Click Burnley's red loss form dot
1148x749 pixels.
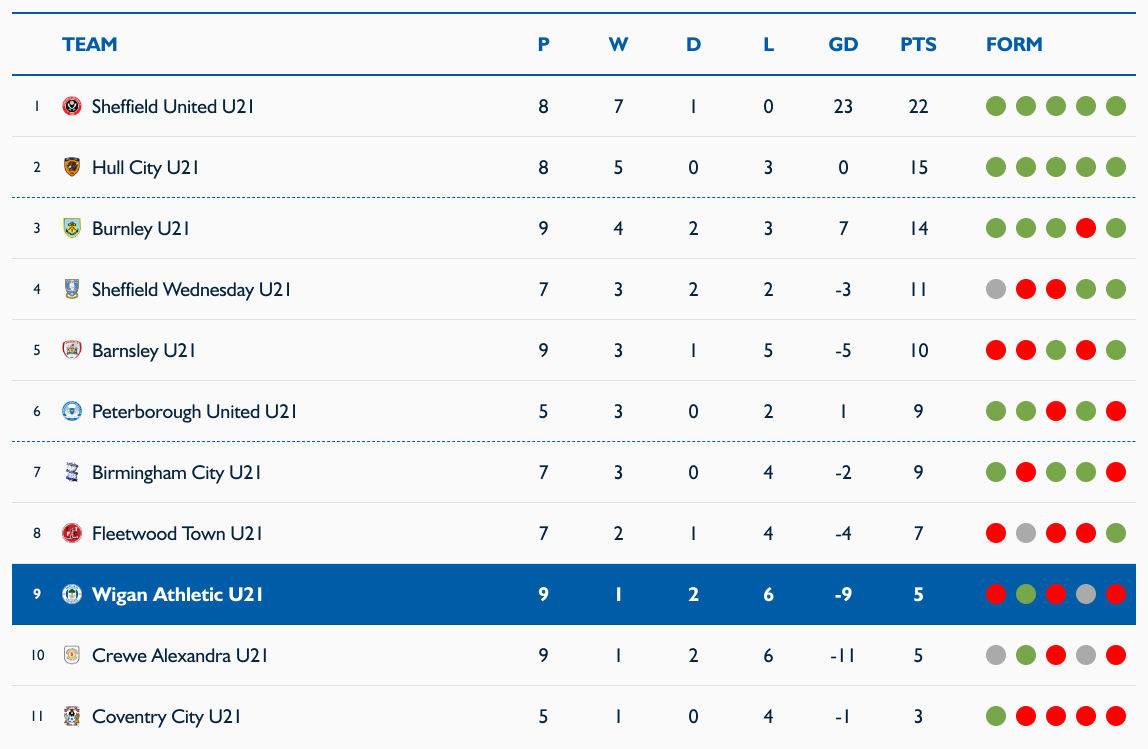tap(1086, 228)
